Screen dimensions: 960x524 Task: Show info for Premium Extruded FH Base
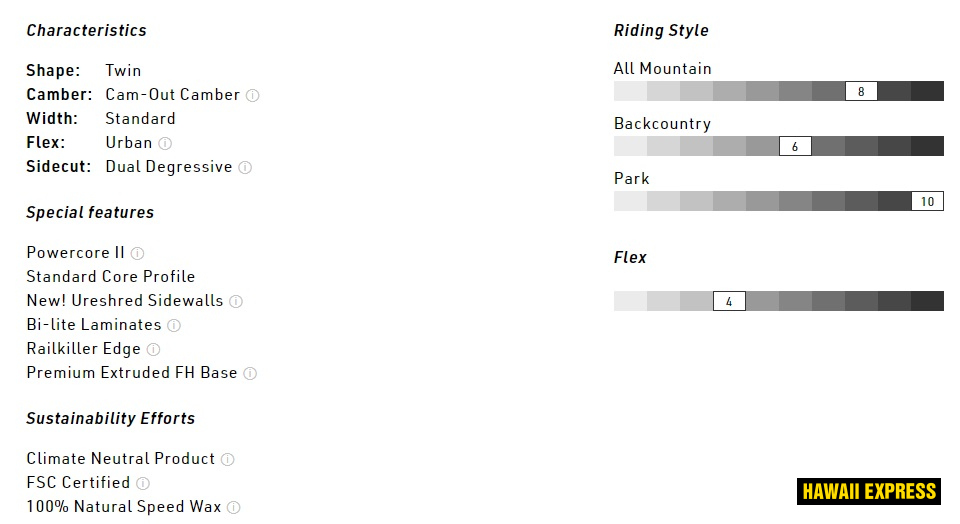[250, 374]
